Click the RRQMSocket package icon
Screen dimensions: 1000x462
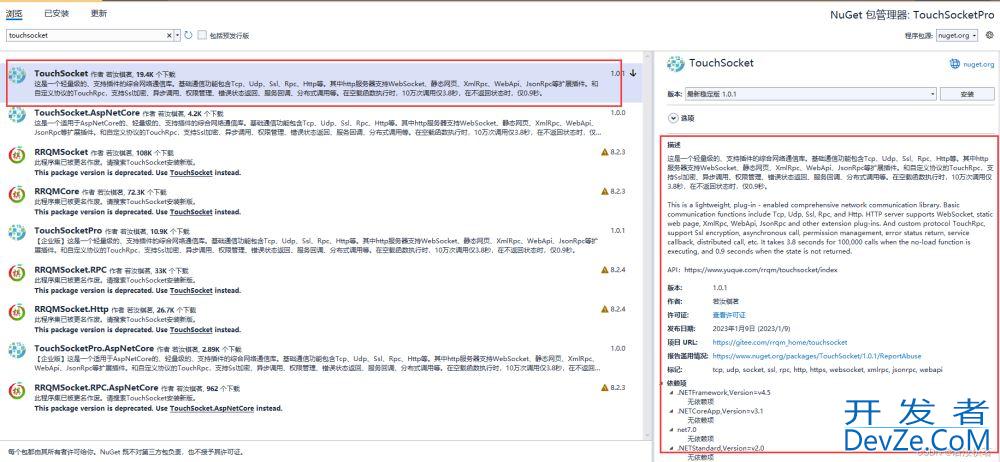pos(17,154)
